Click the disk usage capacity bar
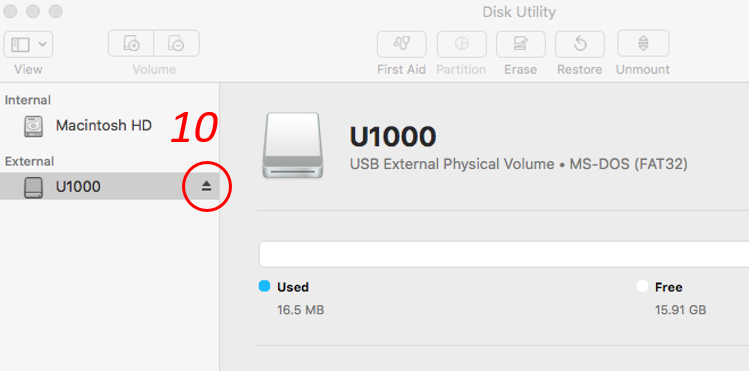This screenshot has height=381, width=756. pyautogui.click(x=504, y=254)
